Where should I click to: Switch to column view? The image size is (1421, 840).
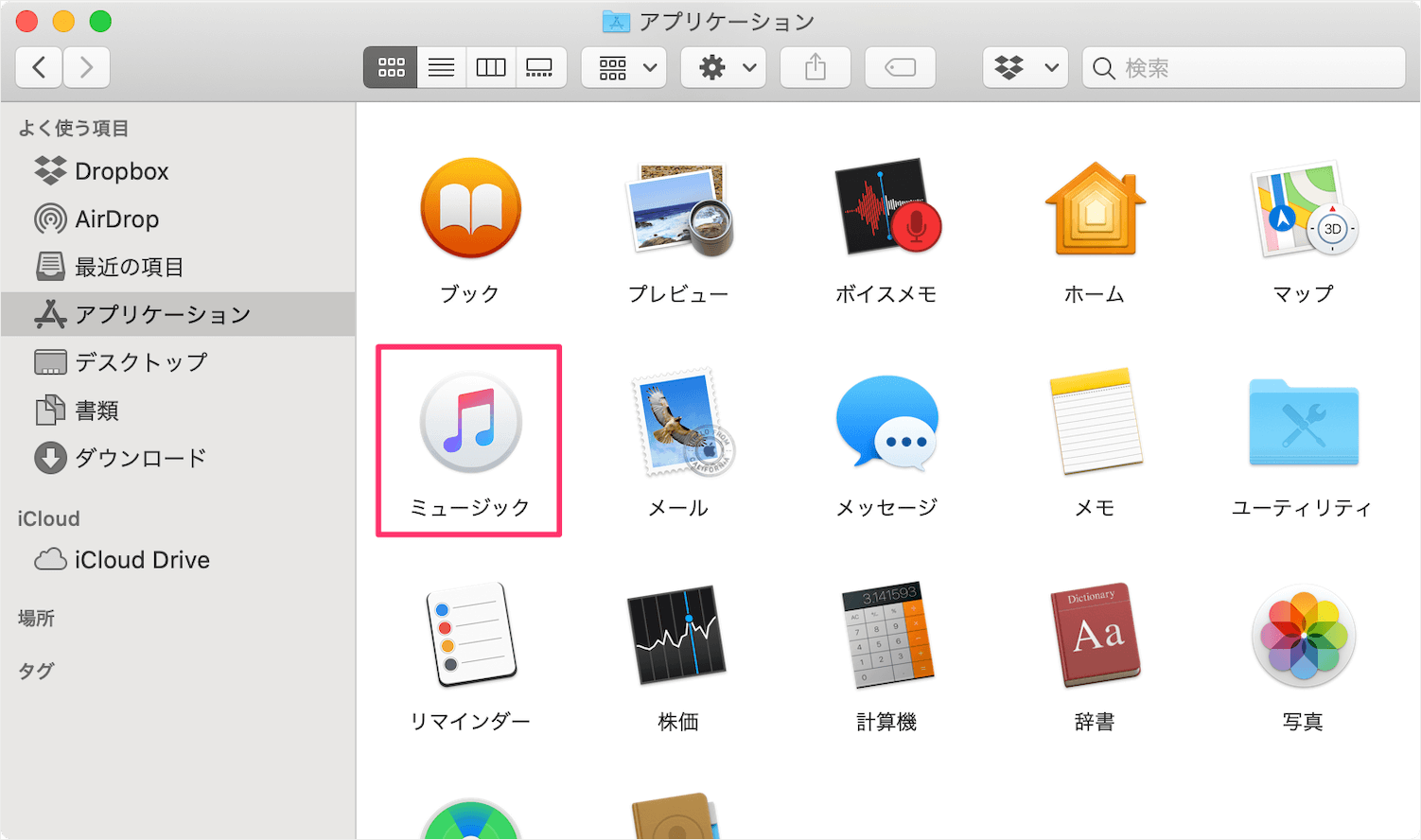pyautogui.click(x=491, y=67)
